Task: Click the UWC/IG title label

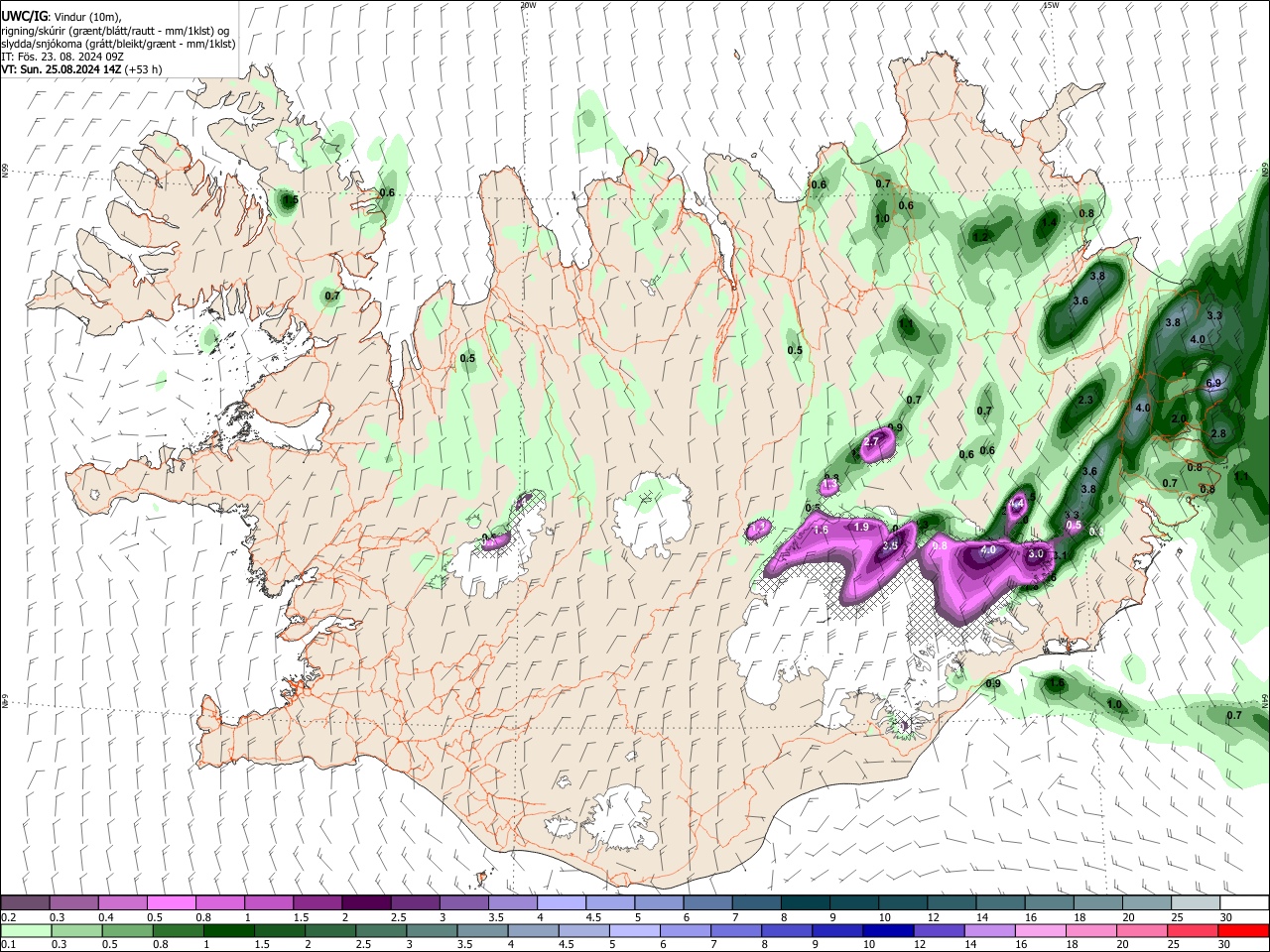Action: (23, 16)
